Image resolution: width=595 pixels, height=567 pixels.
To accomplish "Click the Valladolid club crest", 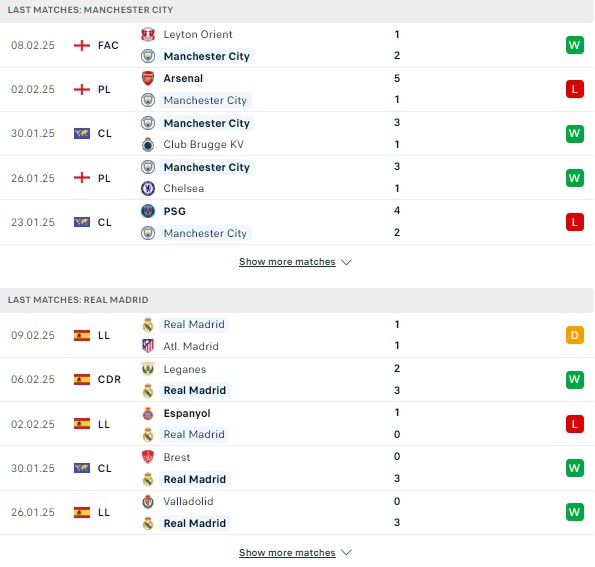I will (x=148, y=502).
